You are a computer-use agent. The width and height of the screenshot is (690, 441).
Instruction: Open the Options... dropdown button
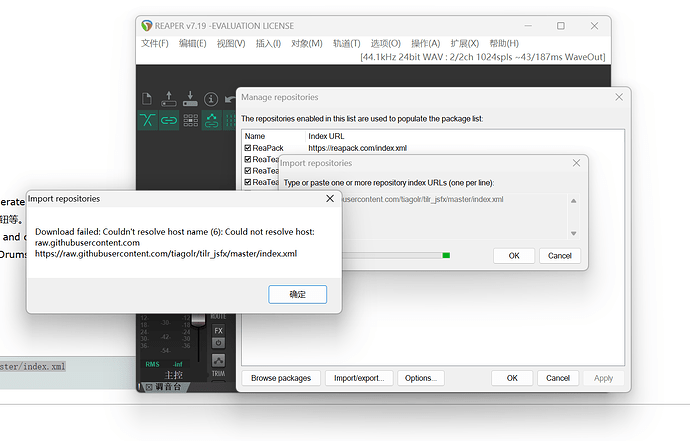(421, 378)
